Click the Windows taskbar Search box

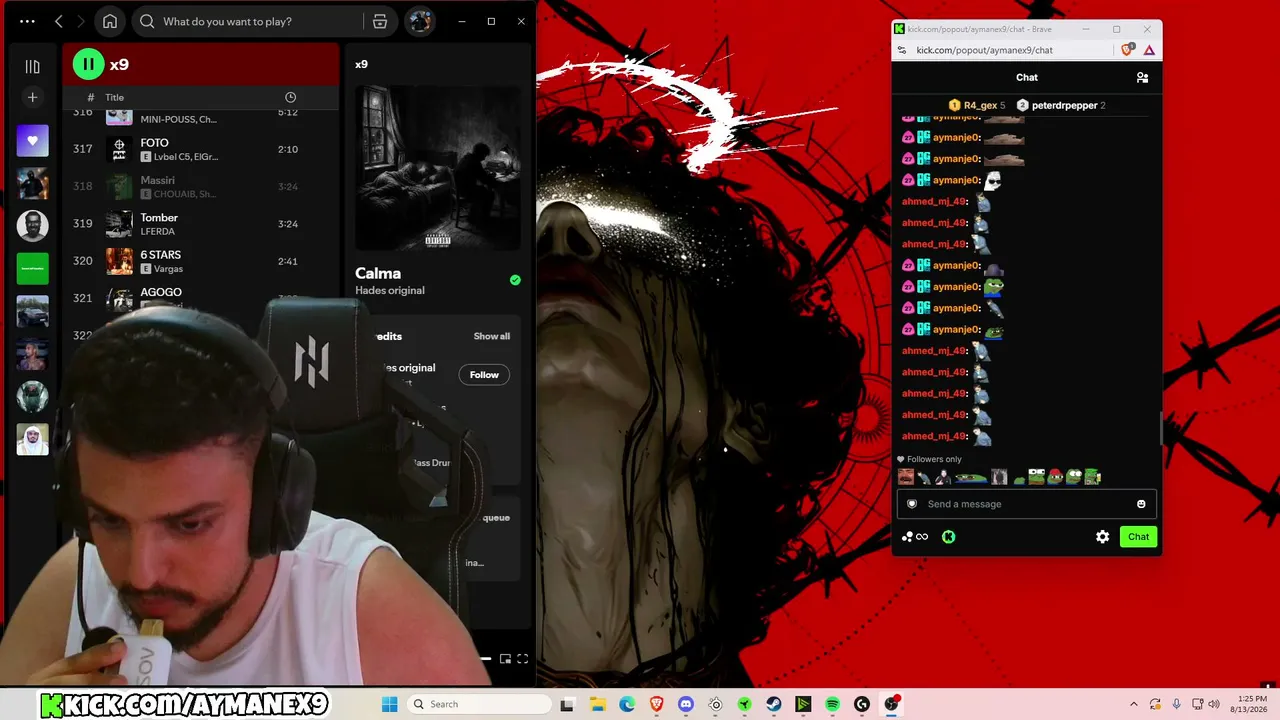point(481,704)
